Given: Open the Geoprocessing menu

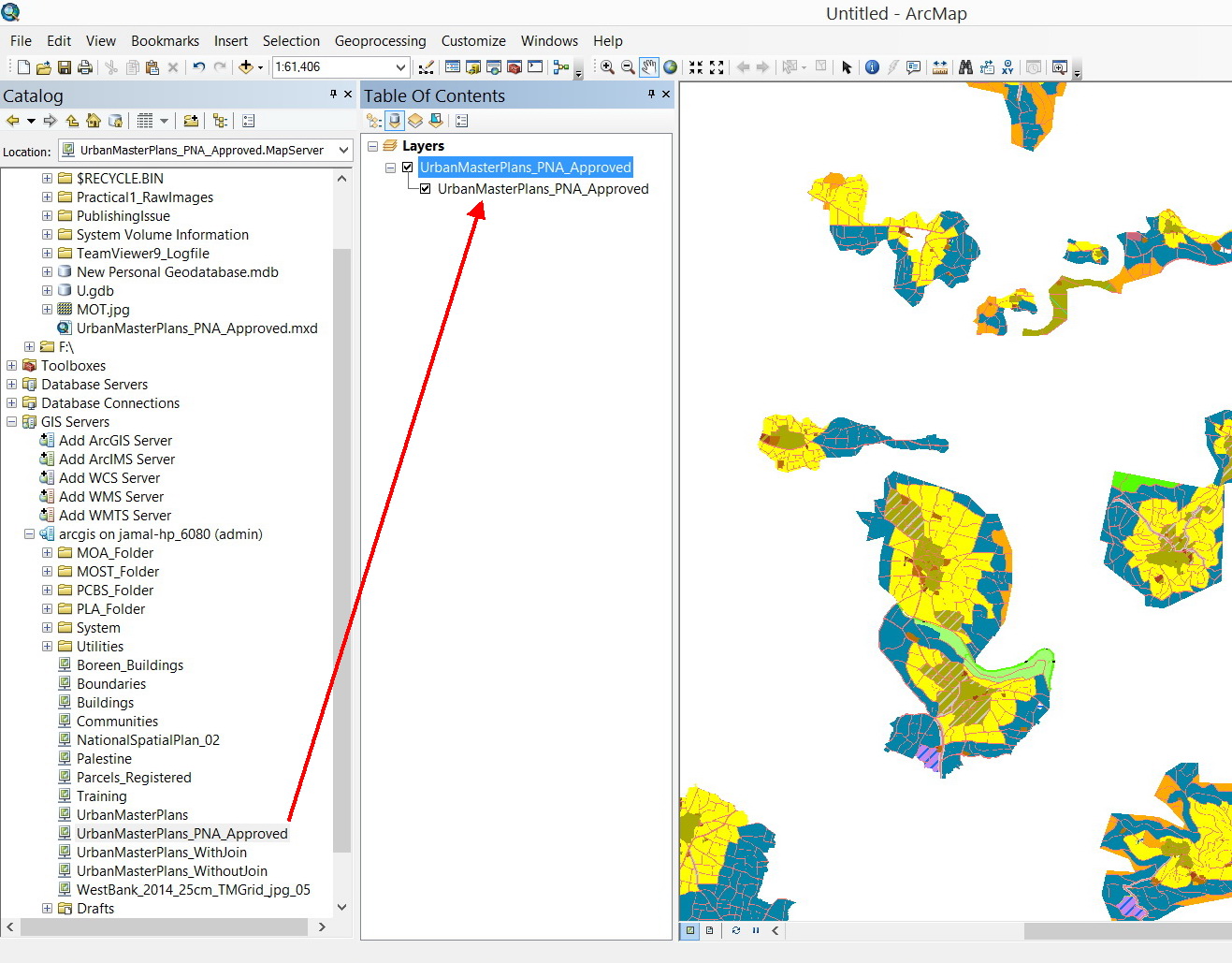Looking at the screenshot, I should (x=380, y=41).
